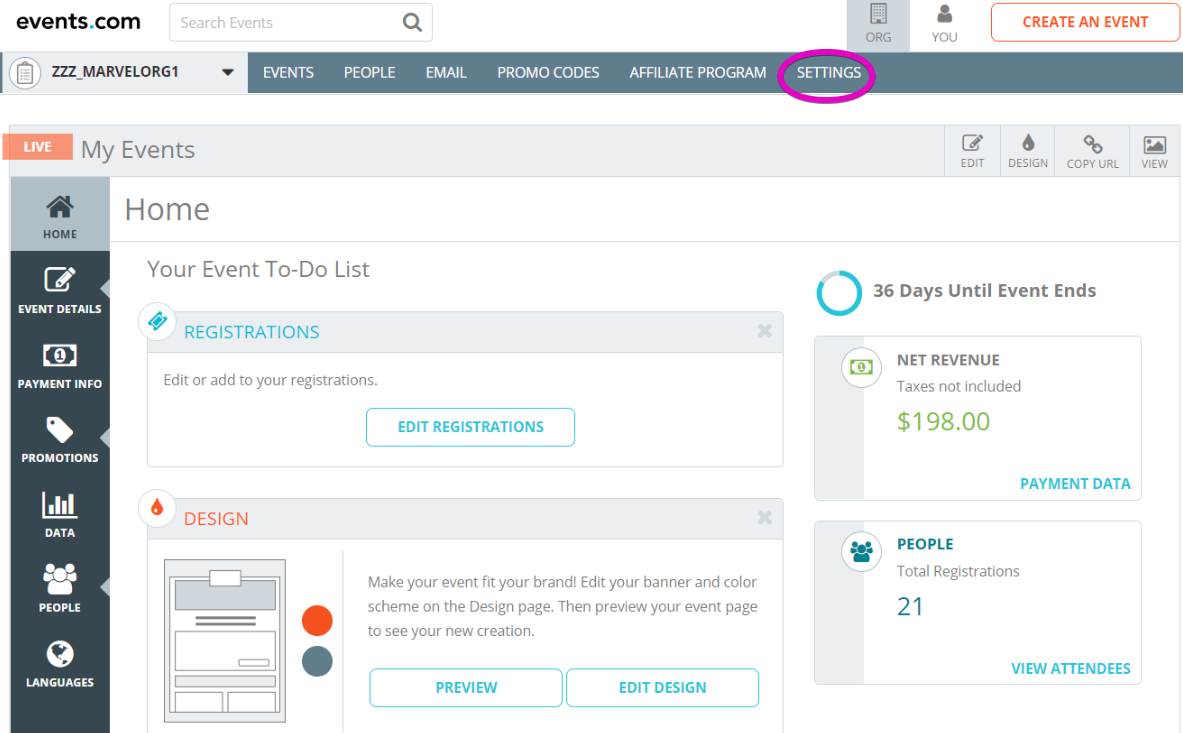Click the My Events title
This screenshot has height=733, width=1183.
(138, 150)
